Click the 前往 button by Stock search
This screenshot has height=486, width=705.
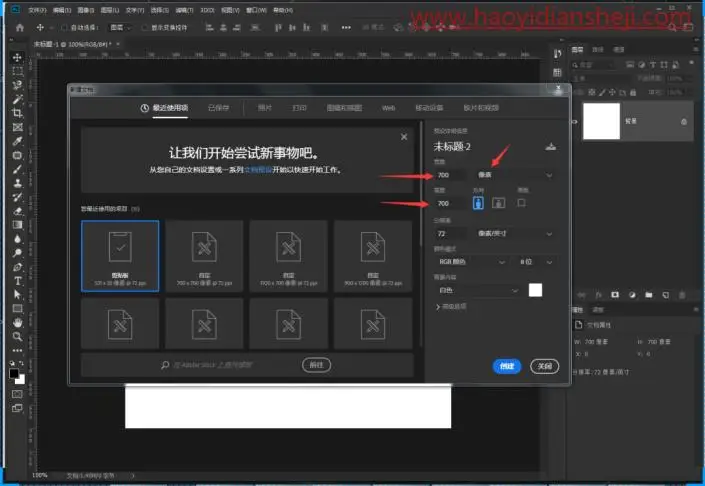(317, 365)
